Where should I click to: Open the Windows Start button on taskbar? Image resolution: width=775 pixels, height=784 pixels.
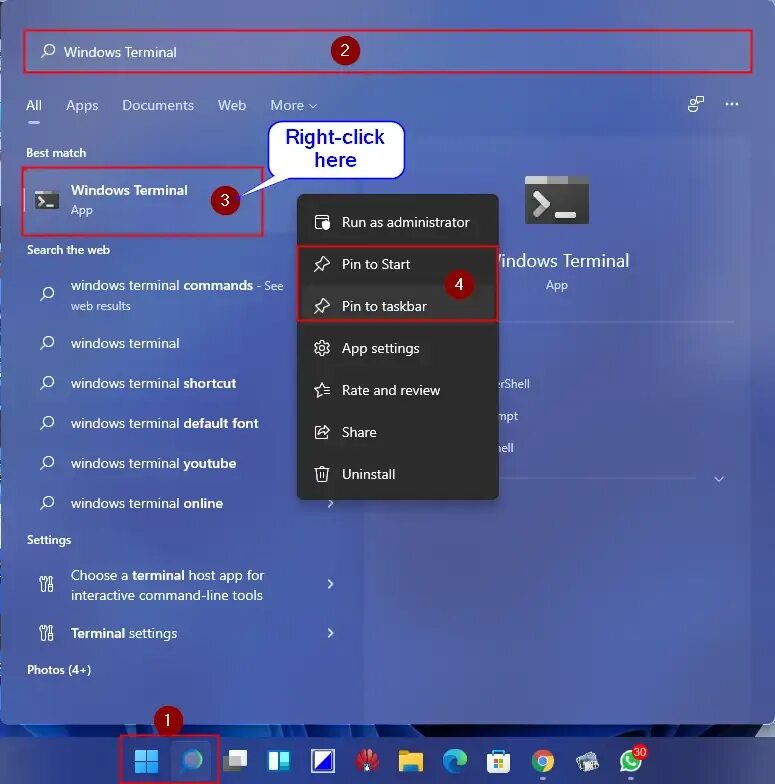coord(146,761)
